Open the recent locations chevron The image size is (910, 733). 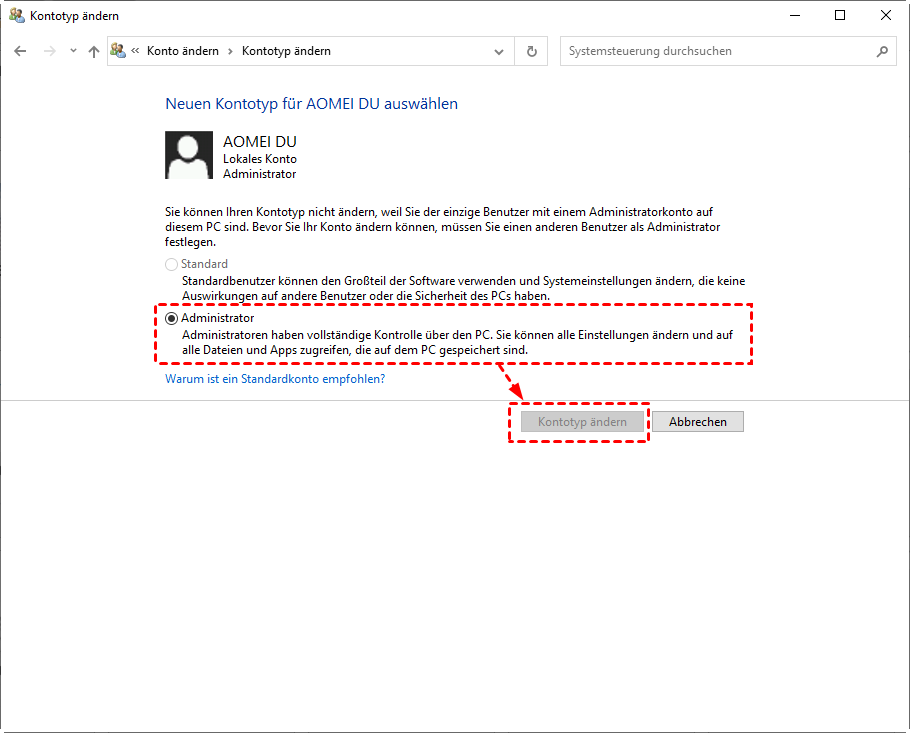coord(73,51)
